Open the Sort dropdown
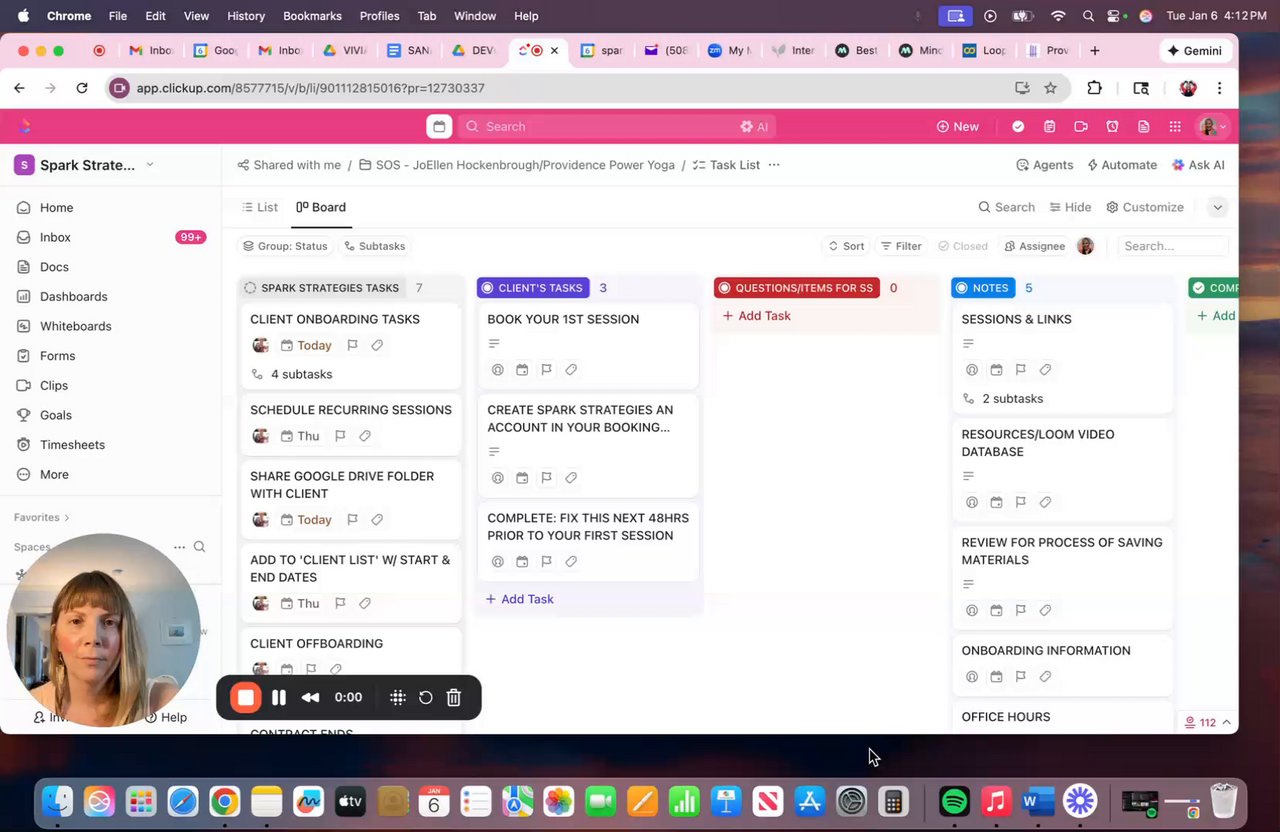The image size is (1280, 832). tap(845, 246)
